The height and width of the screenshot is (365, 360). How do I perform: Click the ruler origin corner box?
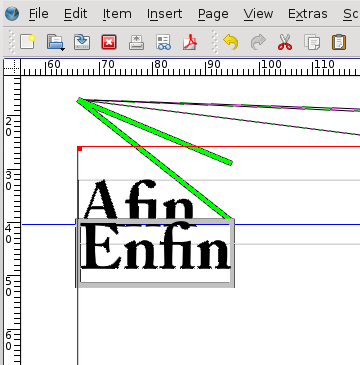12,68
